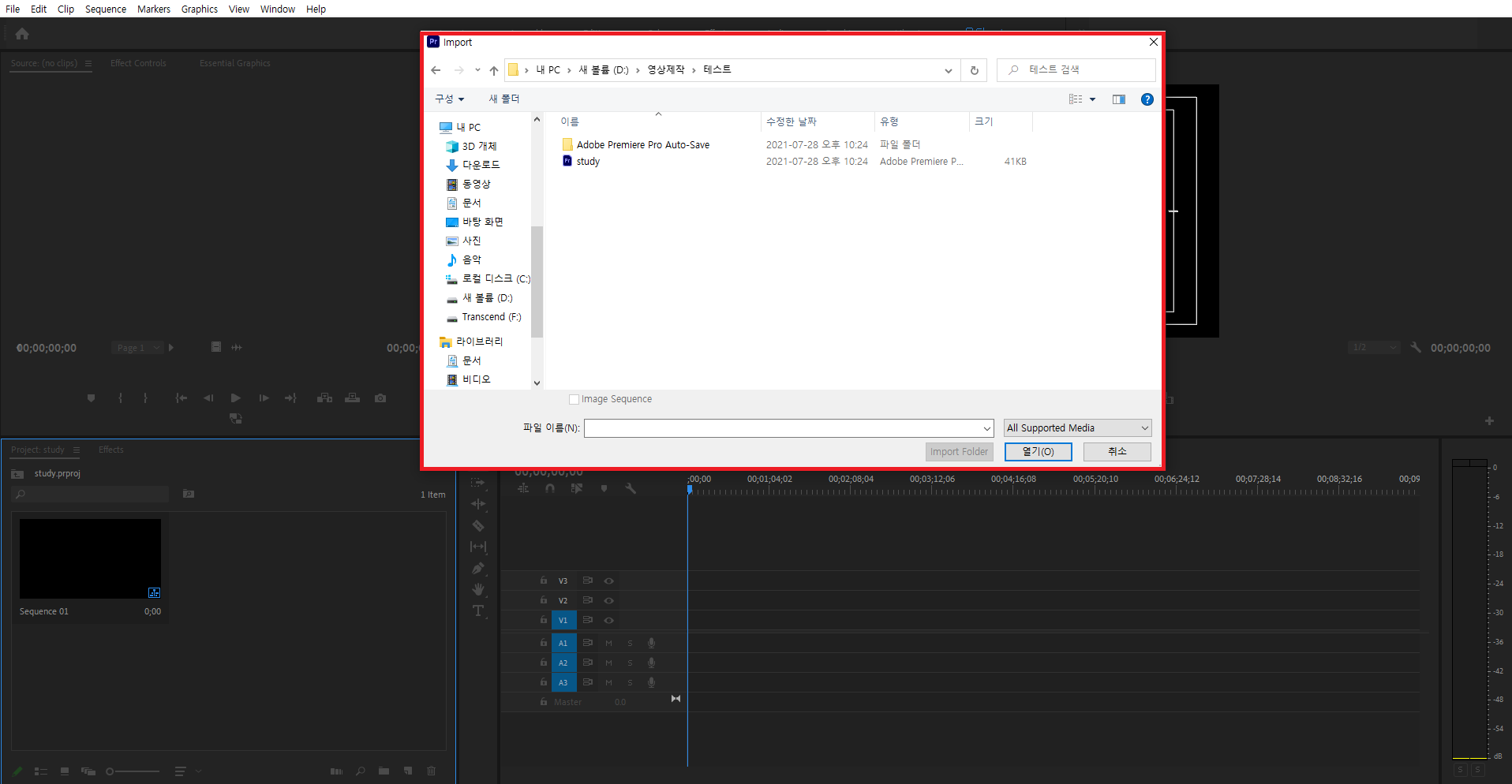
Task: Switch to Effects tab
Action: click(111, 450)
